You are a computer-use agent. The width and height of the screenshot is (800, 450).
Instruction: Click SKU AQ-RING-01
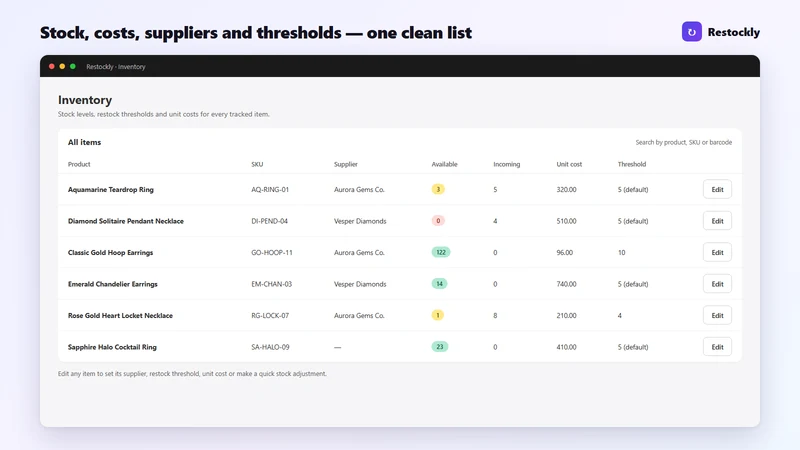(270, 189)
